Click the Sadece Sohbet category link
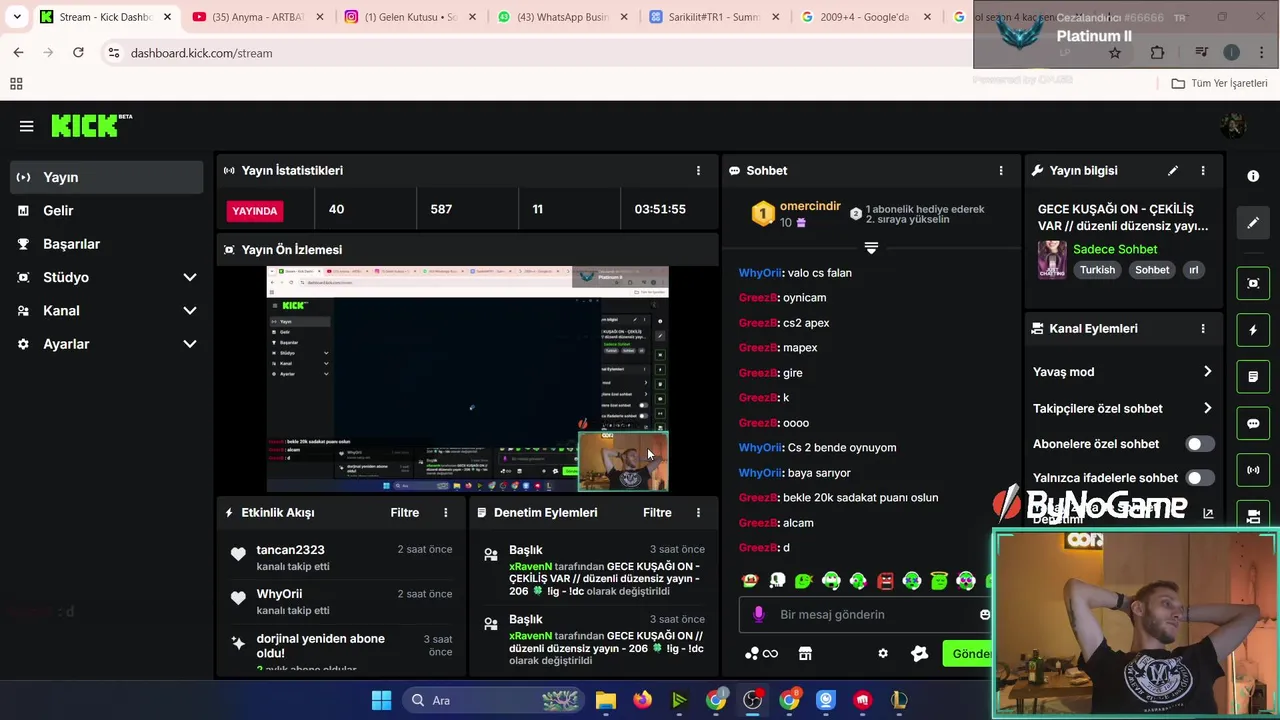Viewport: 1280px width, 720px height. coord(1115,249)
